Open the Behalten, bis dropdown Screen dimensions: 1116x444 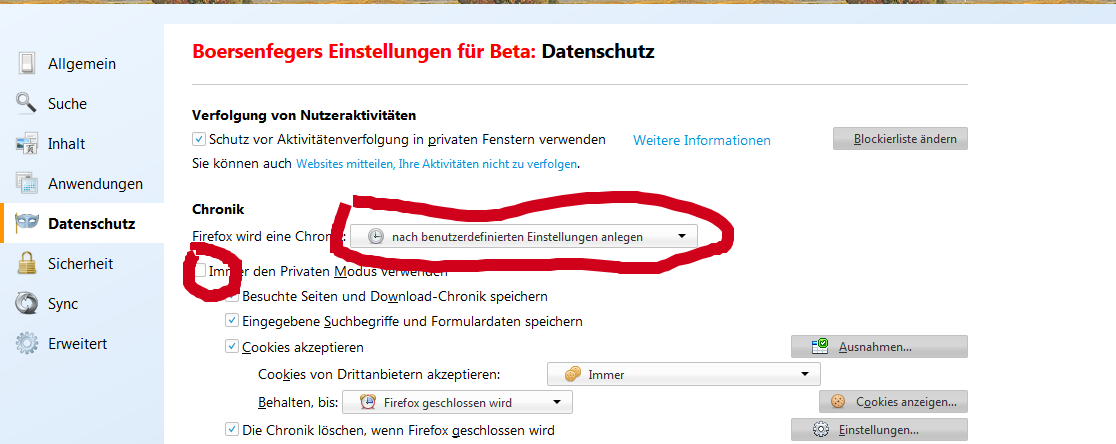click(x=458, y=402)
